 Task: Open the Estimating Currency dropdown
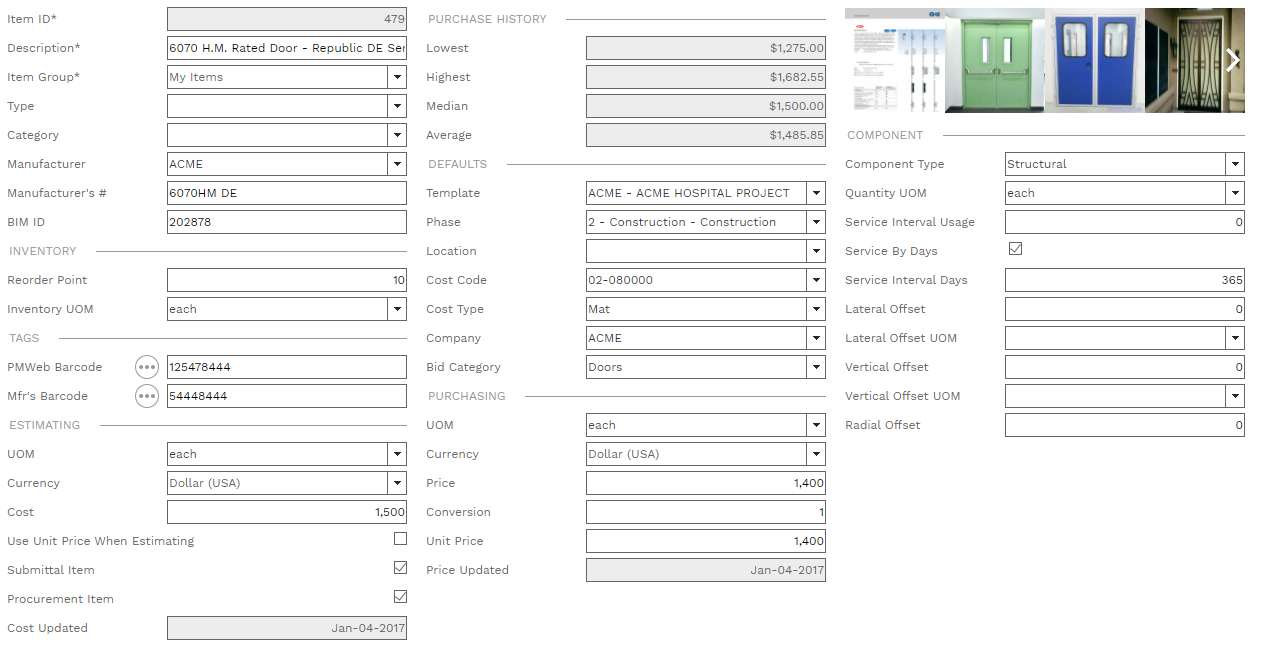tap(397, 482)
